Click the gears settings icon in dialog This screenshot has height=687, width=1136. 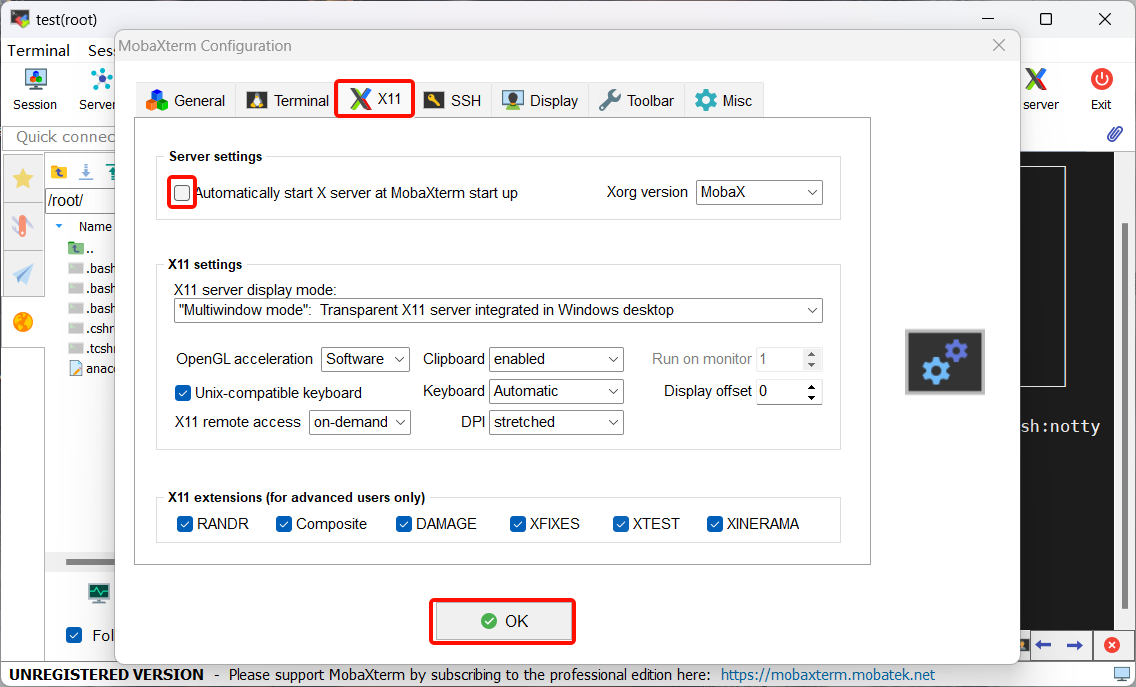[945, 362]
